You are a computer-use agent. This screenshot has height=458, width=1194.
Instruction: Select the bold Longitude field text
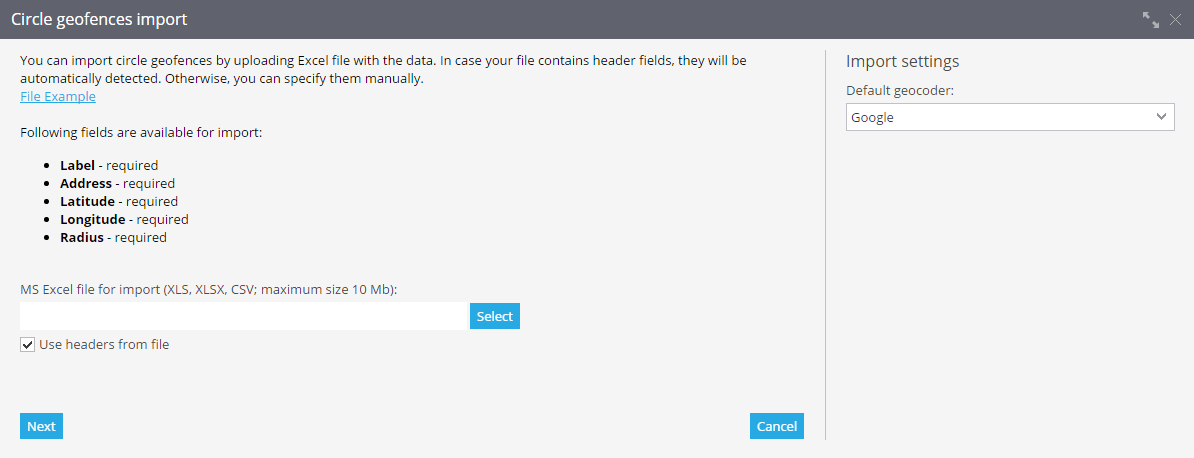93,219
